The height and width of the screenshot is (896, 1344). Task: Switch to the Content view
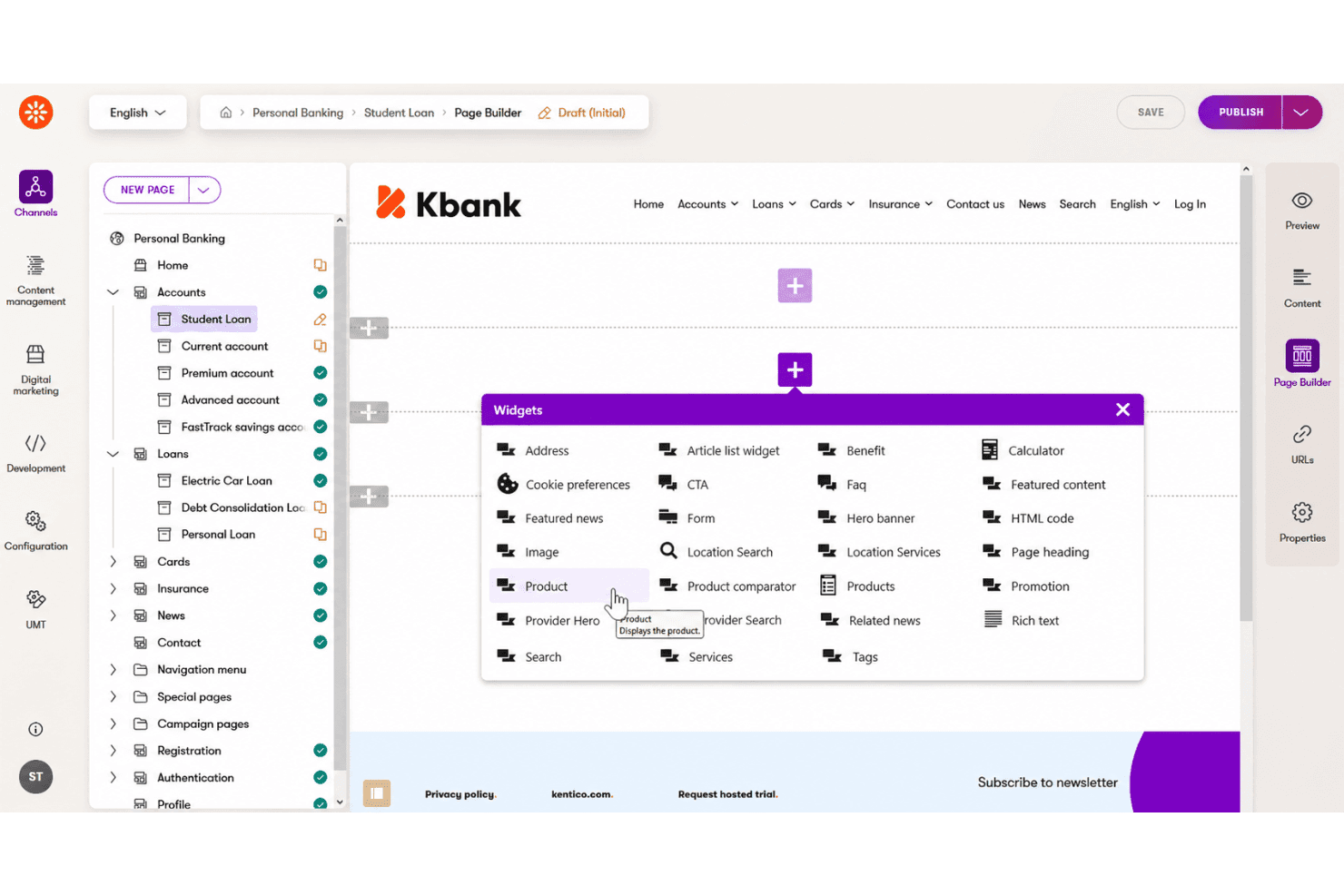(x=1302, y=289)
